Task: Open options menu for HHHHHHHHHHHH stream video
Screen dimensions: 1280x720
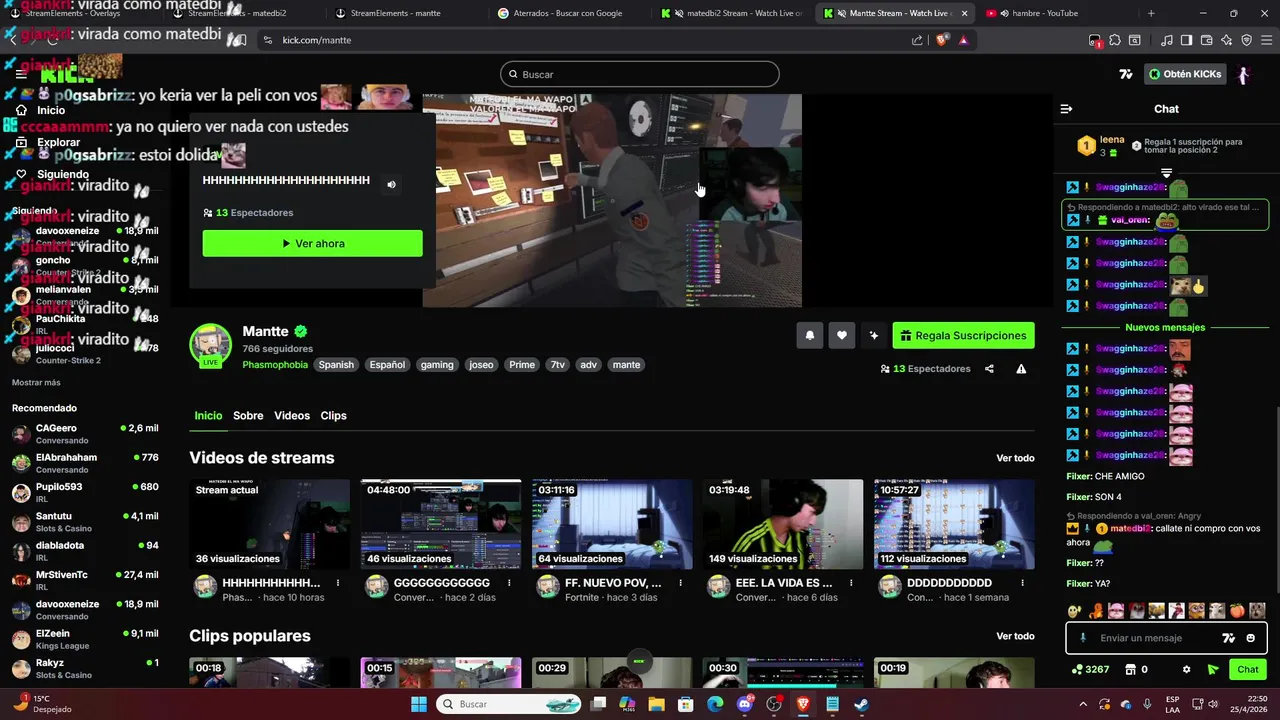Action: [338, 583]
